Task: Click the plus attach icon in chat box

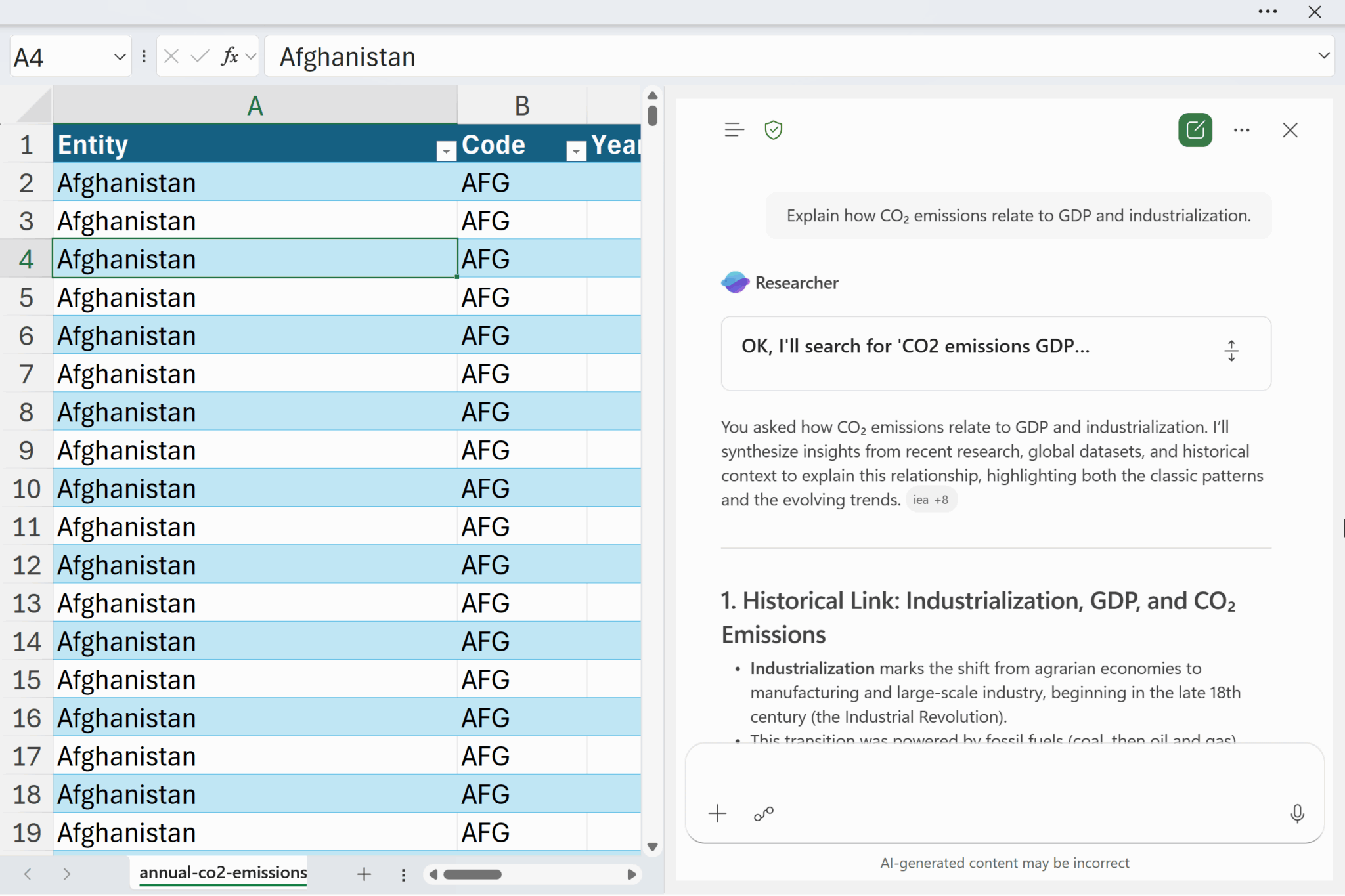Action: pyautogui.click(x=717, y=814)
